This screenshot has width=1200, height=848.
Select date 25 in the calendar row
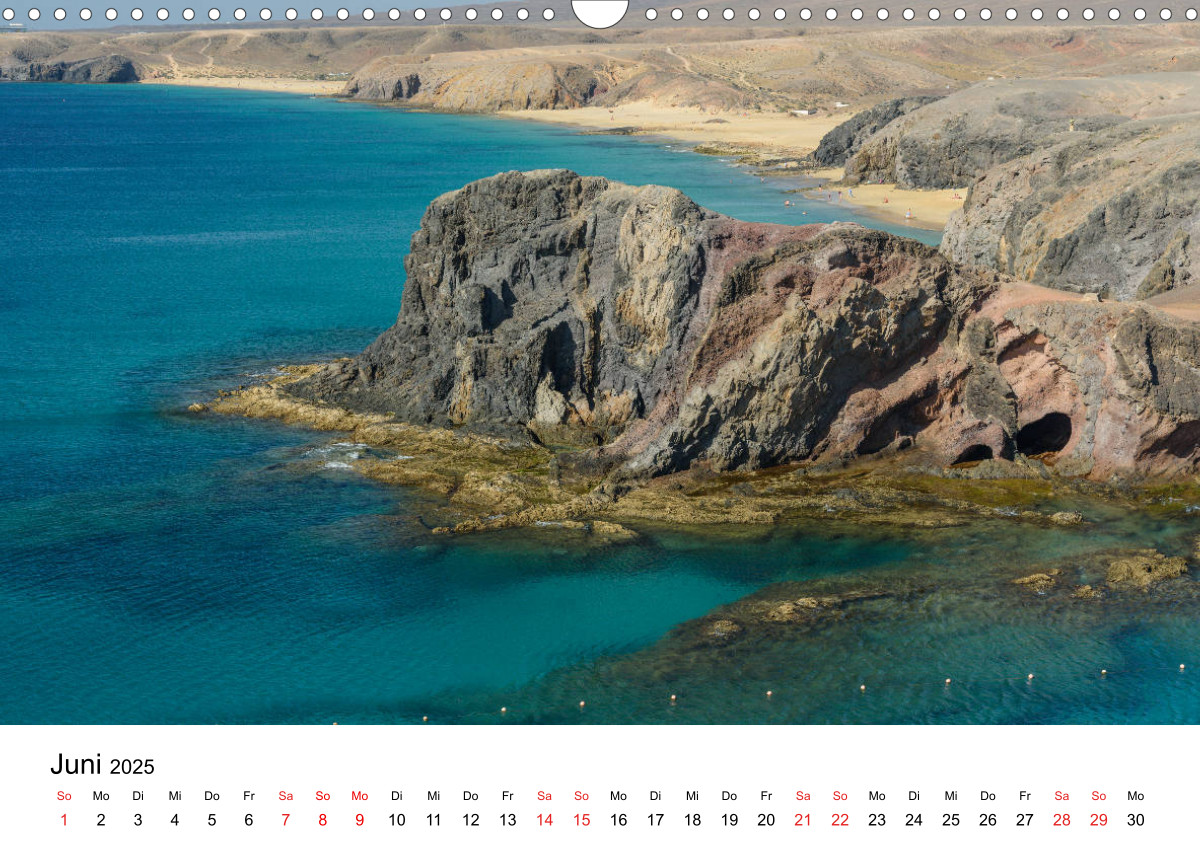click(x=951, y=820)
